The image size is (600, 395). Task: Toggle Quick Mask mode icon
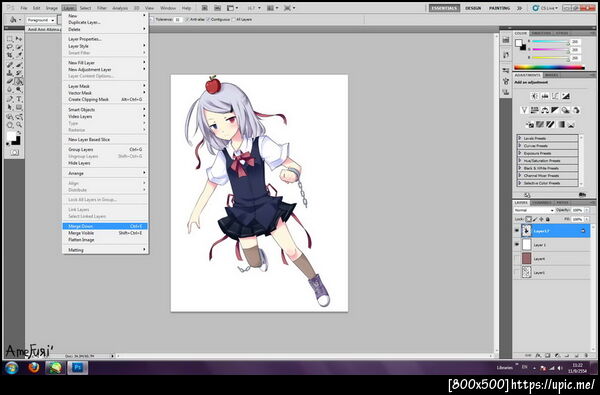tap(14, 152)
